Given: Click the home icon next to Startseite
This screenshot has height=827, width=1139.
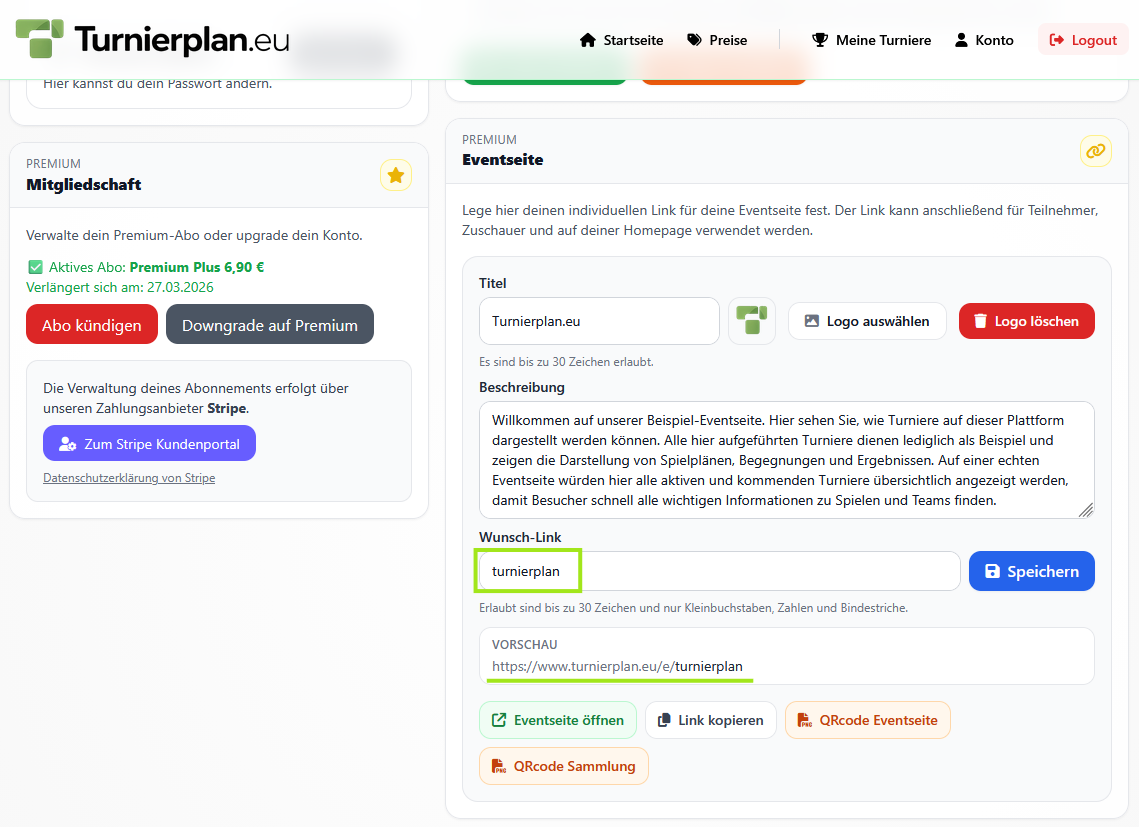Looking at the screenshot, I should click(x=587, y=39).
